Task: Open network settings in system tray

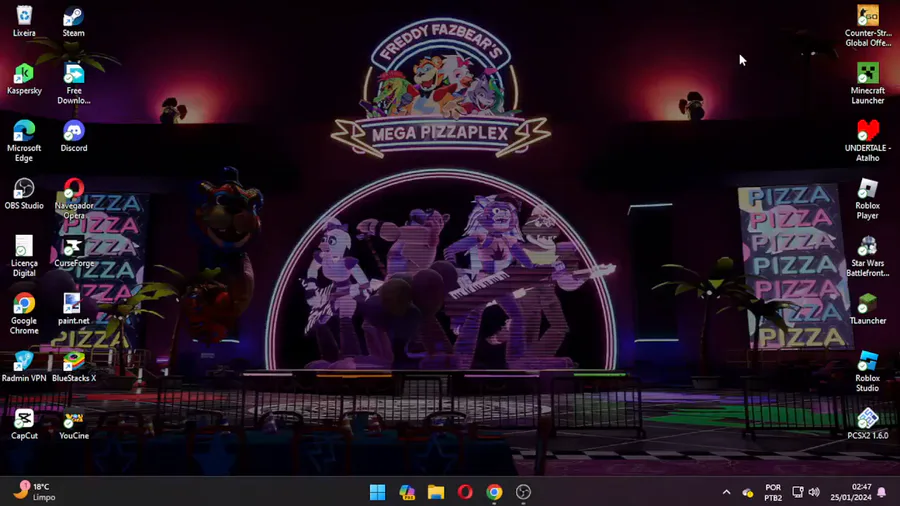Action: pyautogui.click(x=798, y=492)
